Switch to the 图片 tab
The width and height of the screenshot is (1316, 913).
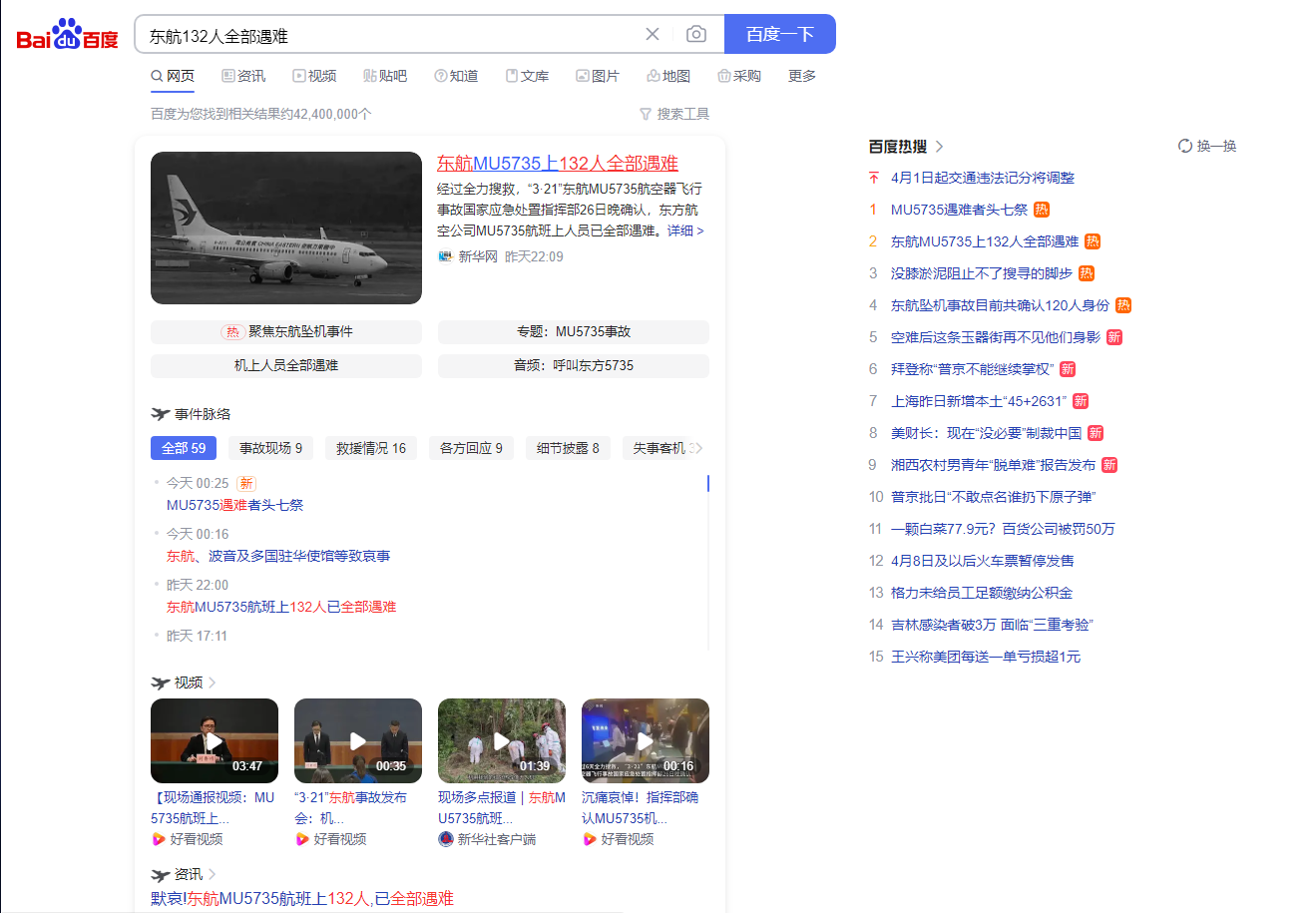click(598, 76)
